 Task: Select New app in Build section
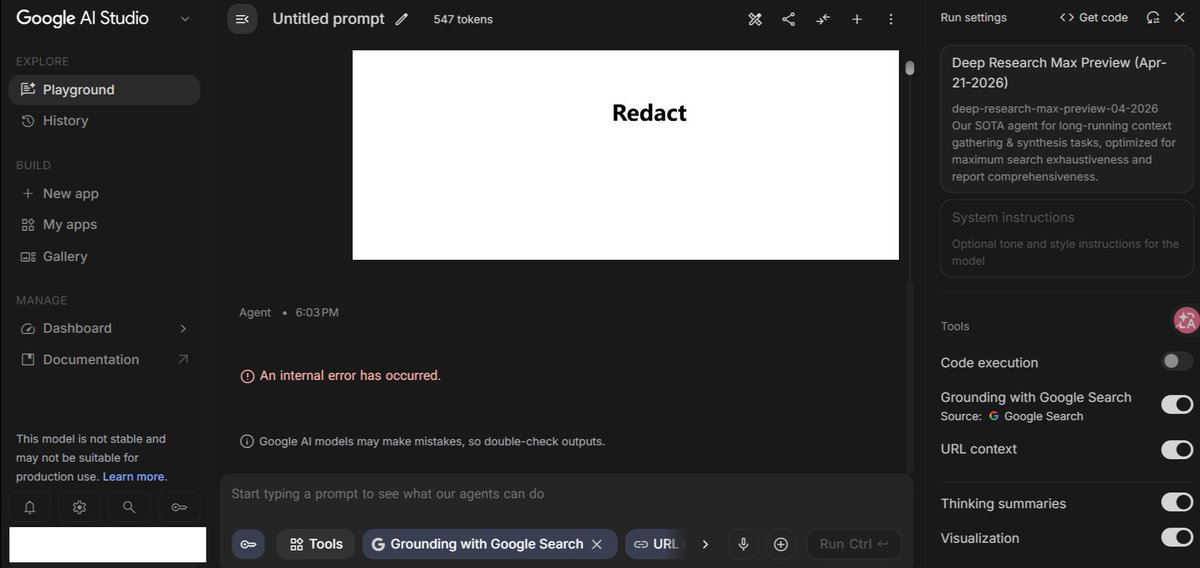click(x=104, y=193)
